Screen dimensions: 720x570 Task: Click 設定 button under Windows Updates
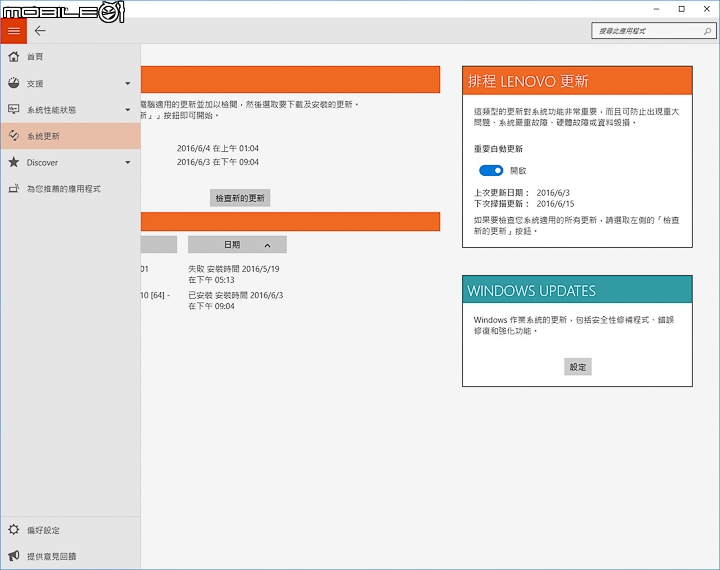pos(578,367)
